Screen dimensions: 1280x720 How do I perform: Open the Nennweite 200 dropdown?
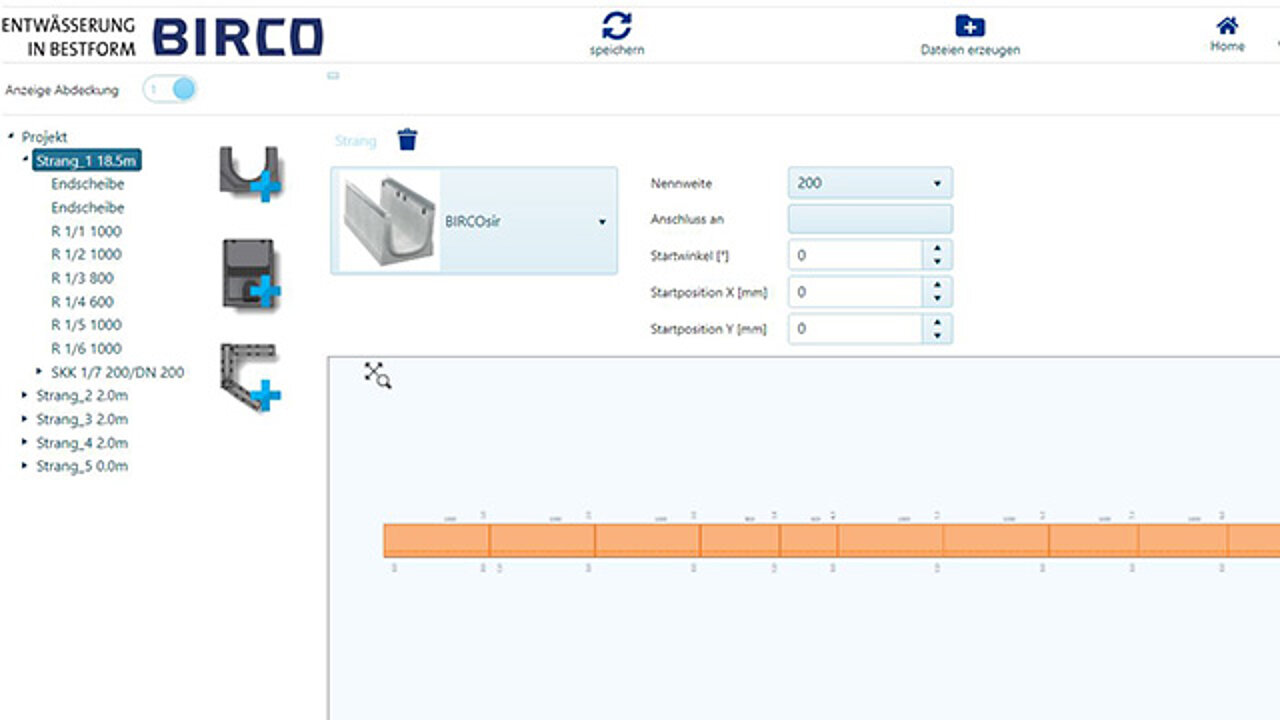[x=870, y=183]
